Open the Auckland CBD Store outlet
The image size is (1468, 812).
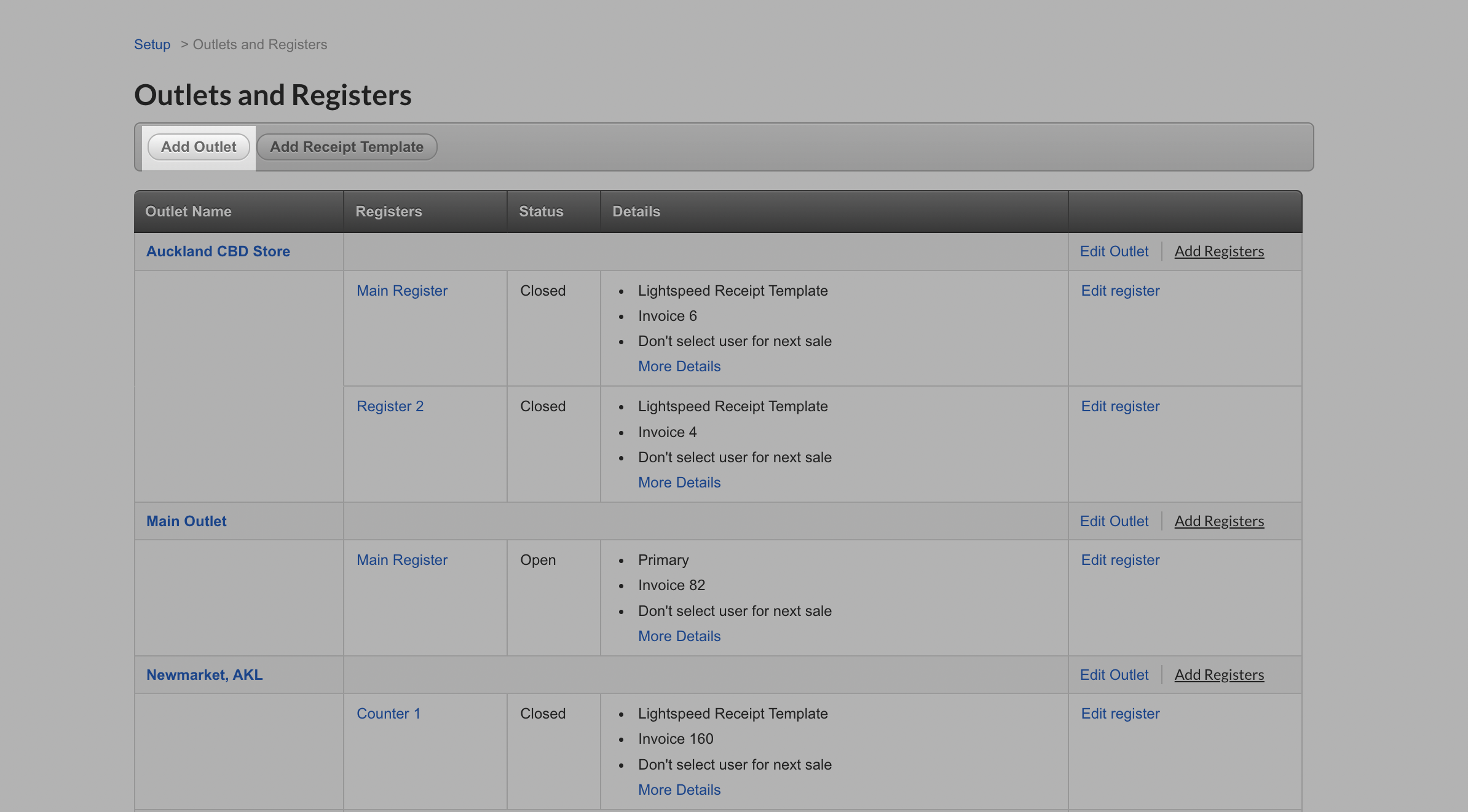pos(218,251)
